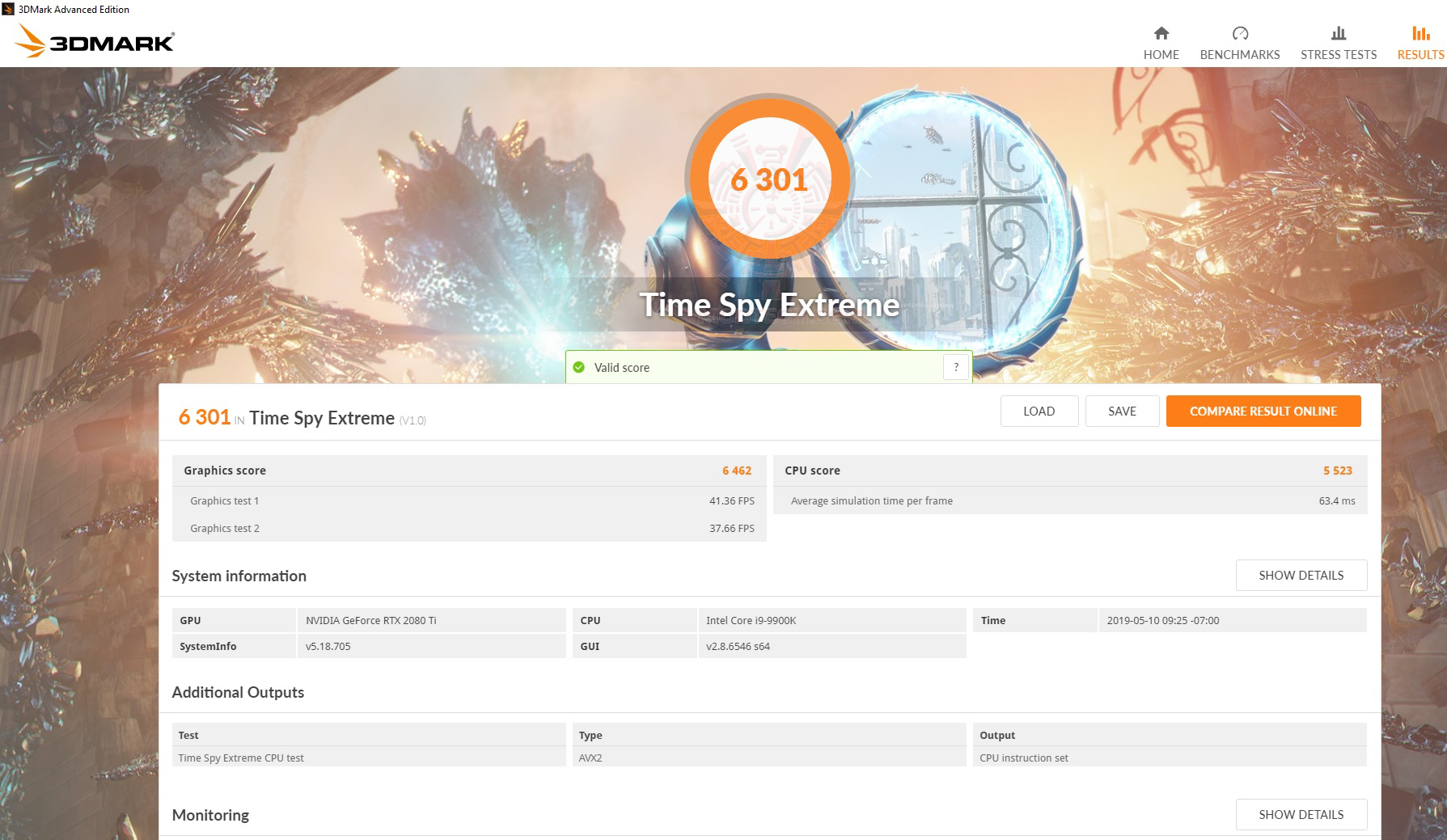The width and height of the screenshot is (1447, 840).
Task: Click the 6 301 result panel score
Action: [205, 417]
